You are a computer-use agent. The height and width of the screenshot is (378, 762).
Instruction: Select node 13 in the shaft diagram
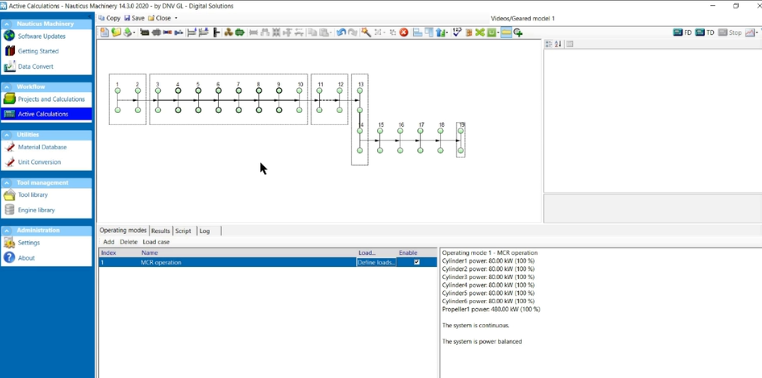(x=360, y=90)
